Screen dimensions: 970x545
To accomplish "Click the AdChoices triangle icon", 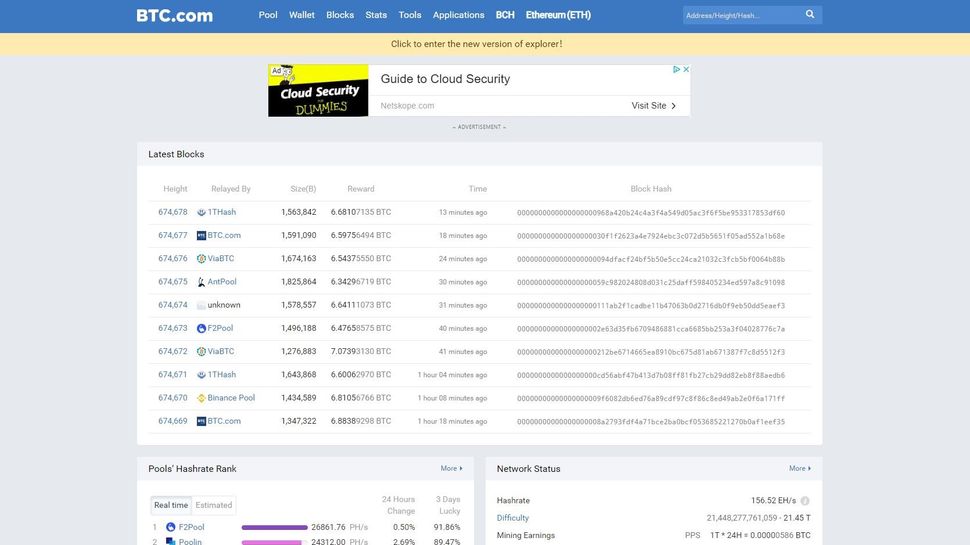I will (x=677, y=69).
